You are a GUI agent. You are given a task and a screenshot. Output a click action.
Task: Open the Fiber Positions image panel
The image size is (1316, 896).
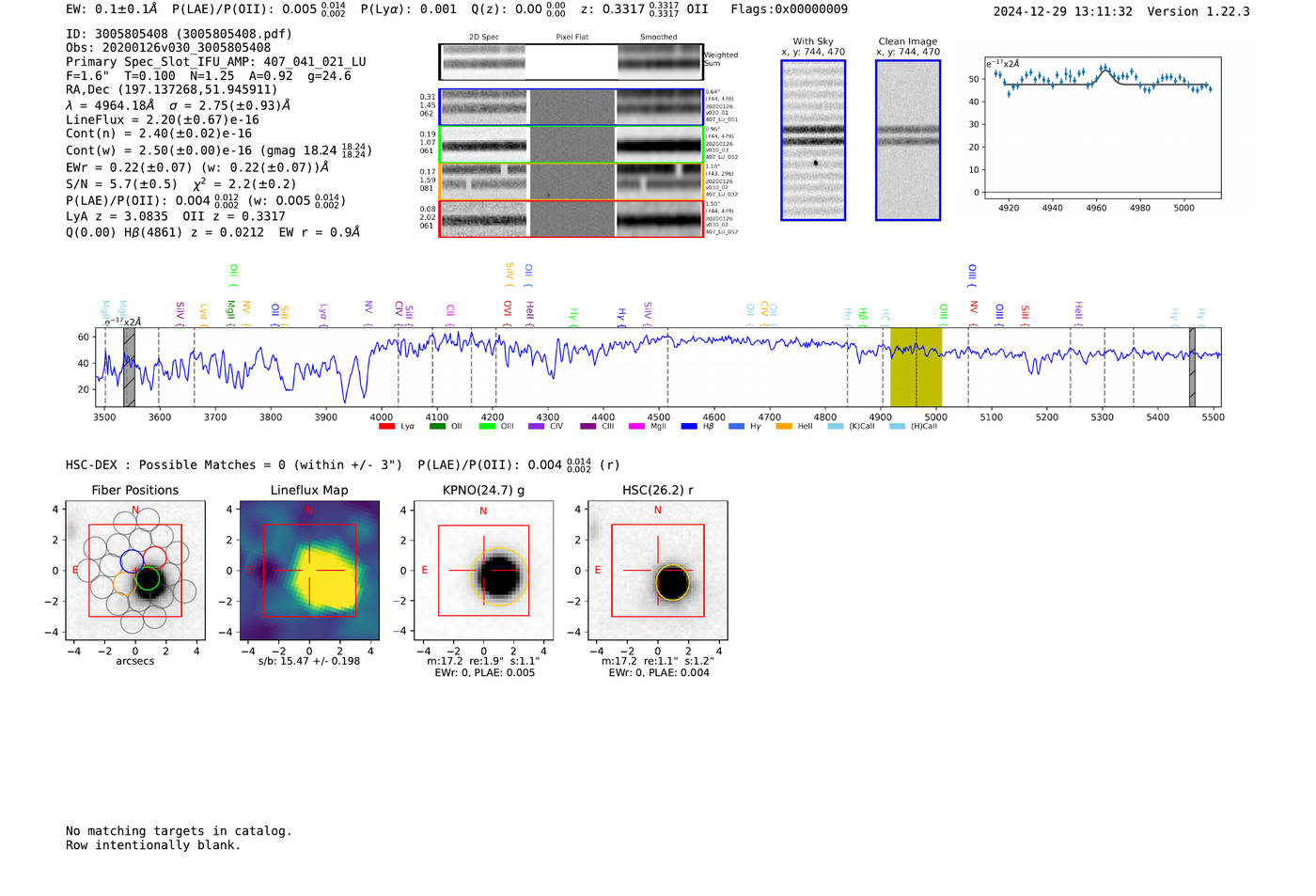point(135,571)
